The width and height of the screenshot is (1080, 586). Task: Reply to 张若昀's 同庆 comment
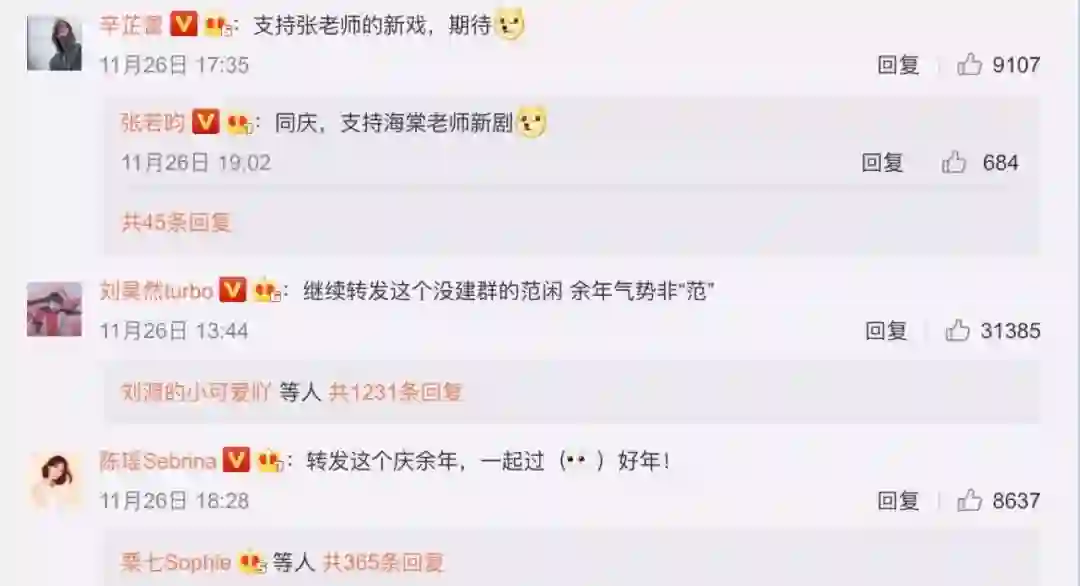click(x=882, y=163)
